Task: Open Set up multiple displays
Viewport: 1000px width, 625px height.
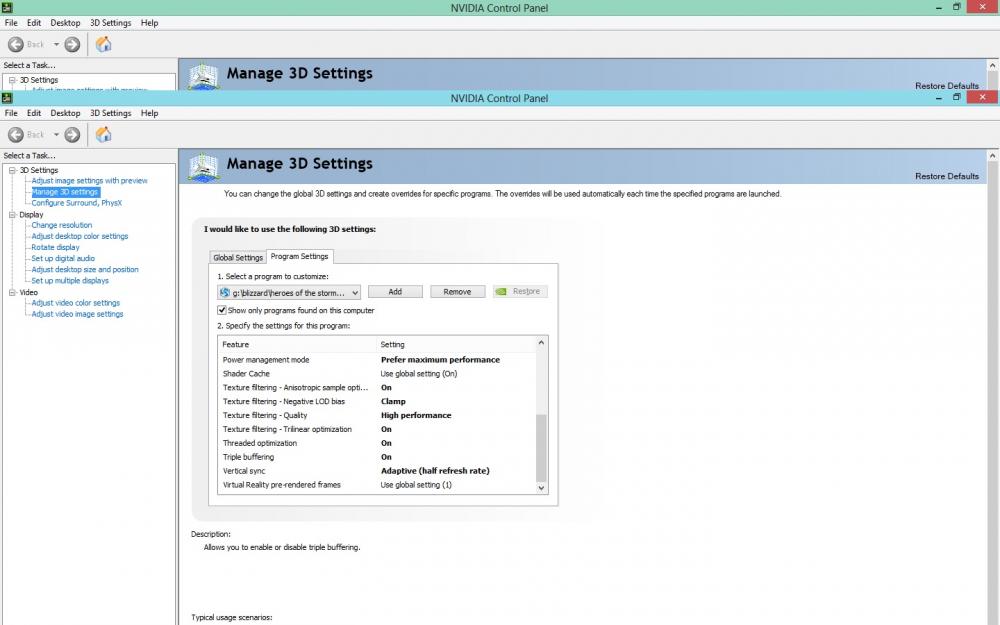Action: pos(70,281)
